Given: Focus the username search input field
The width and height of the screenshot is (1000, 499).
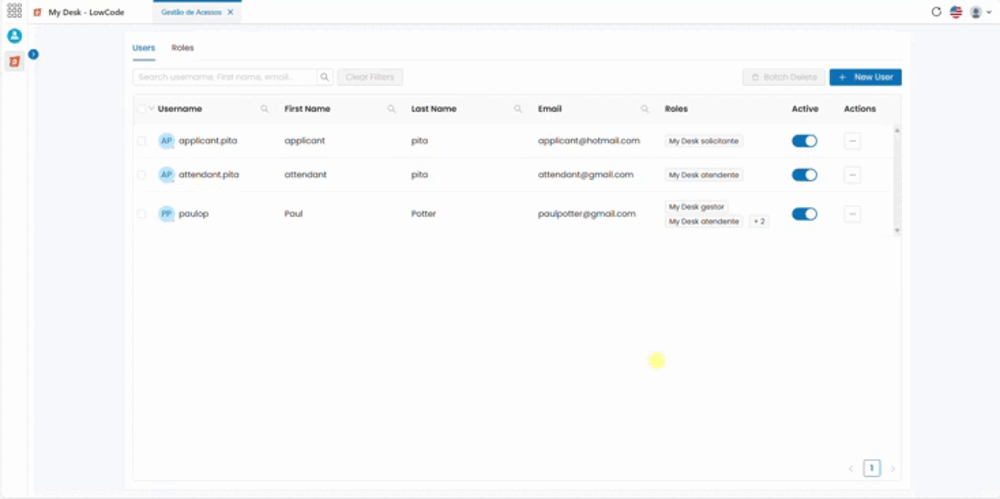Looking at the screenshot, I should pos(224,77).
